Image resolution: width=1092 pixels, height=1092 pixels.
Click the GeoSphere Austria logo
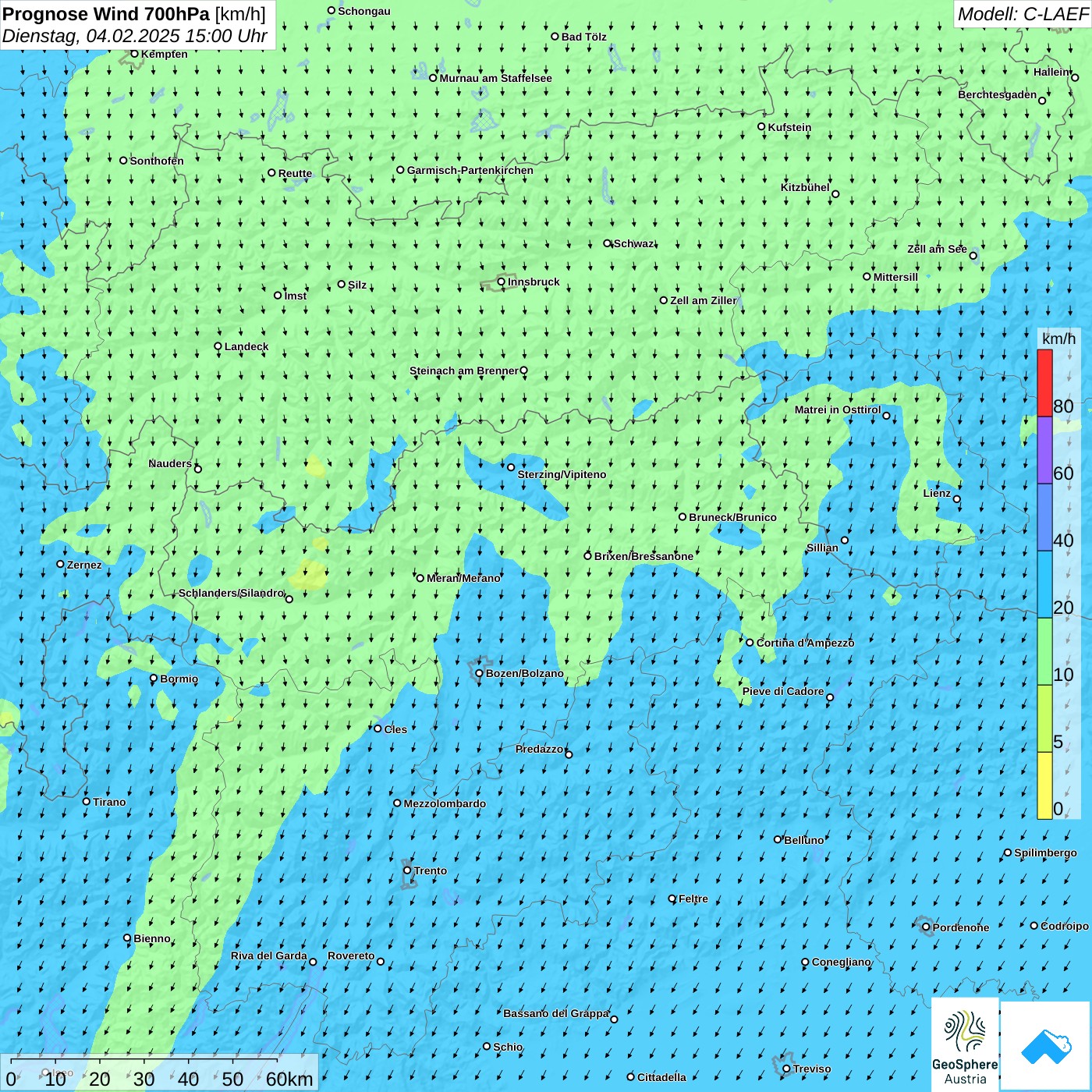point(965,1044)
